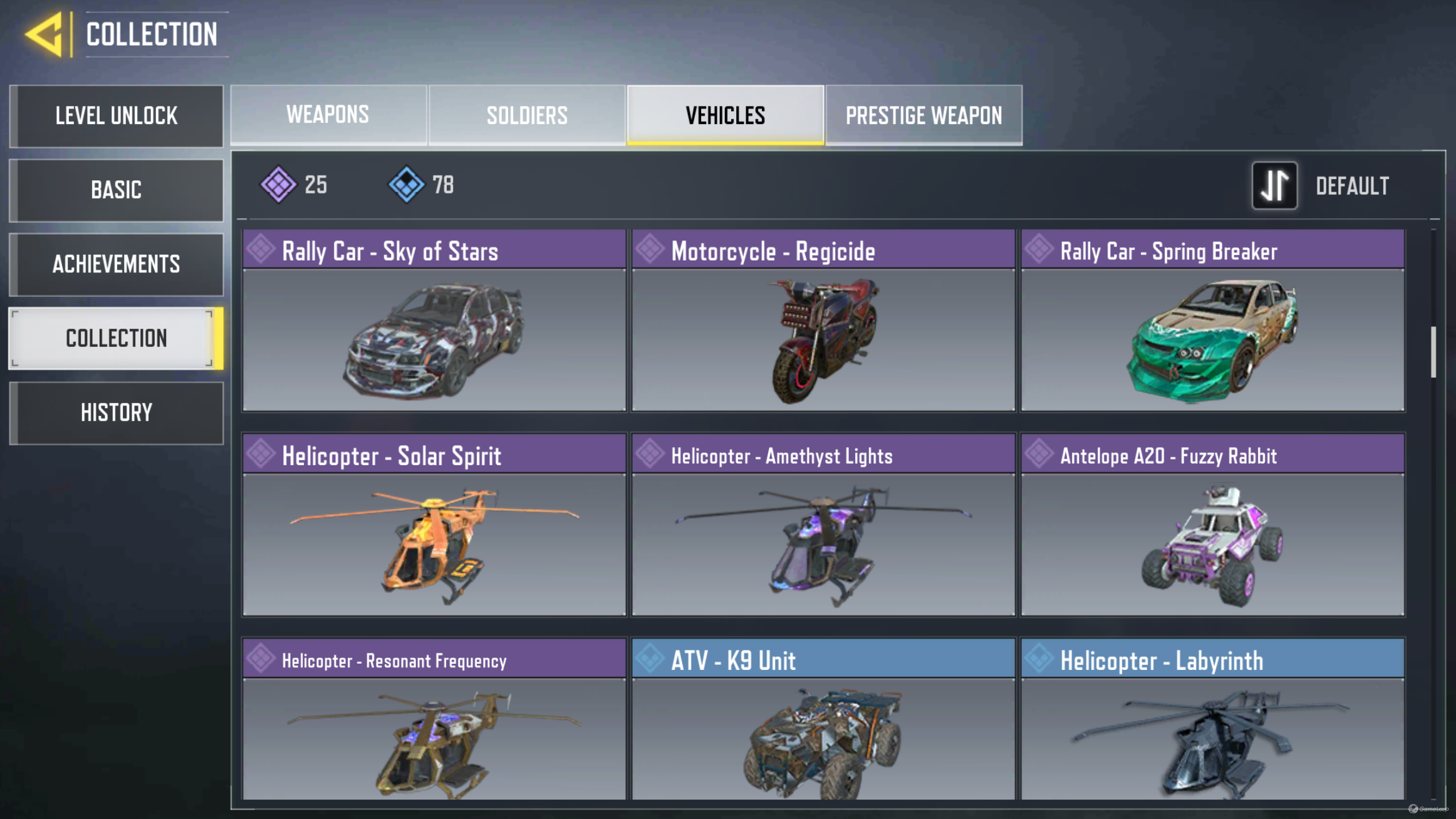Open the Level Unlock section
This screenshot has height=819, width=1456.
click(x=117, y=116)
